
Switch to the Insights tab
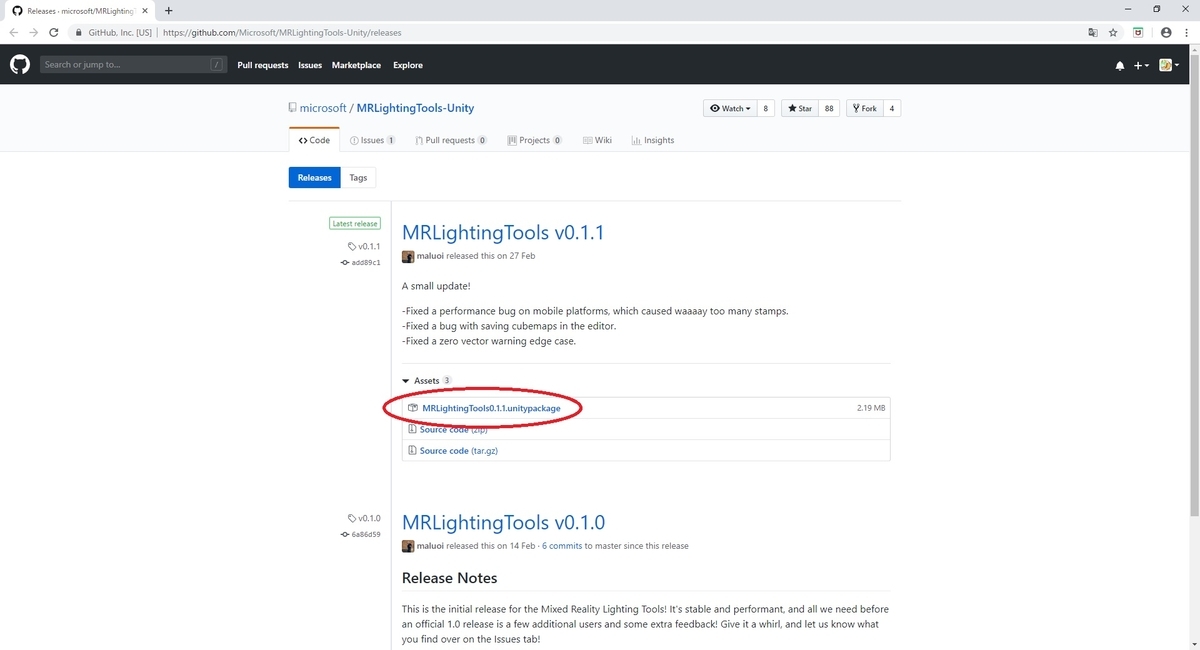coord(653,141)
